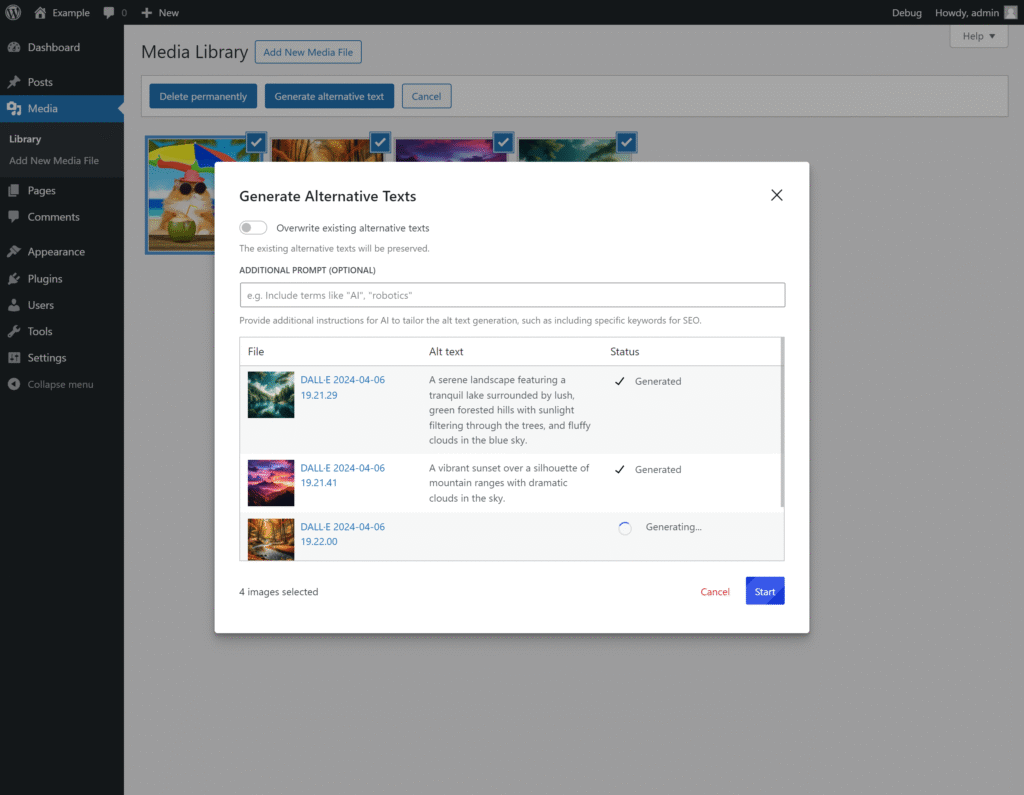Click the Collapse menu arrow icon
The height and width of the screenshot is (795, 1024).
pyautogui.click(x=14, y=384)
